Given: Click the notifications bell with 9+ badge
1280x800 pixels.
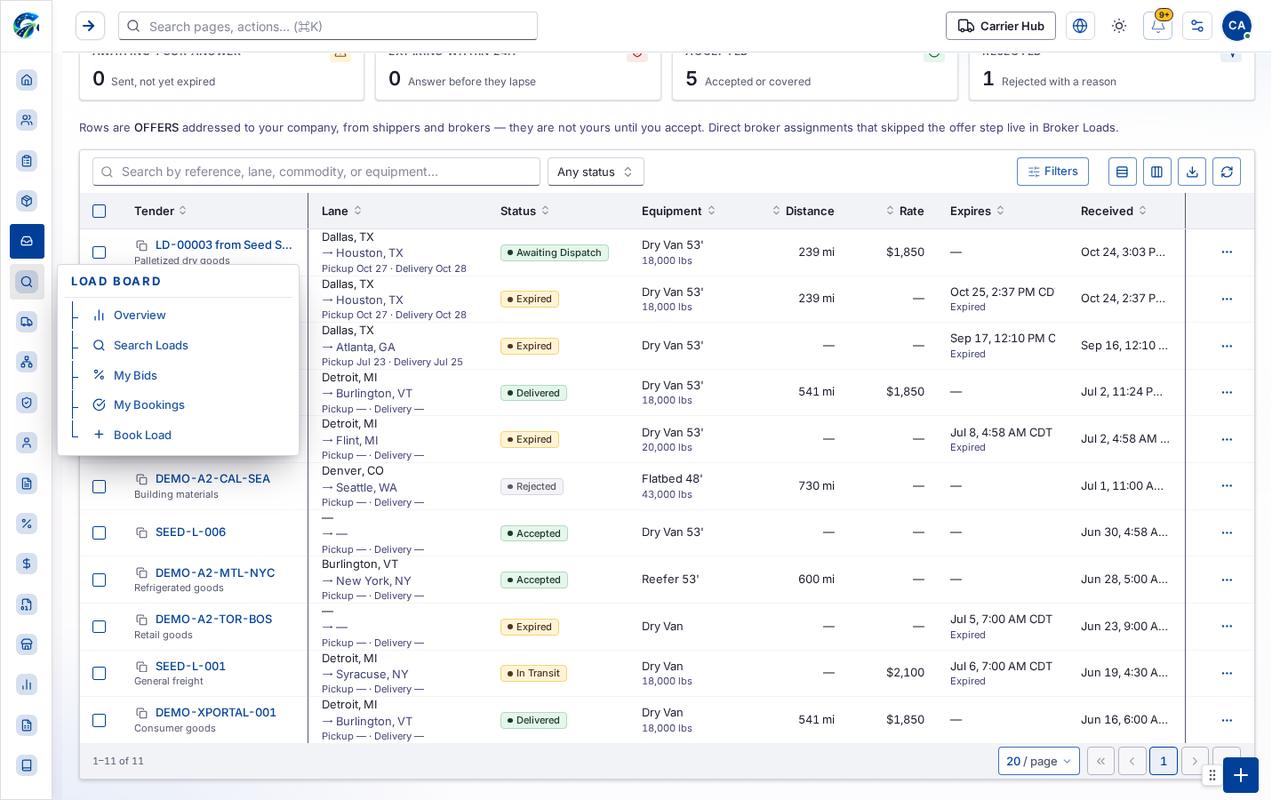Looking at the screenshot, I should [1158, 26].
